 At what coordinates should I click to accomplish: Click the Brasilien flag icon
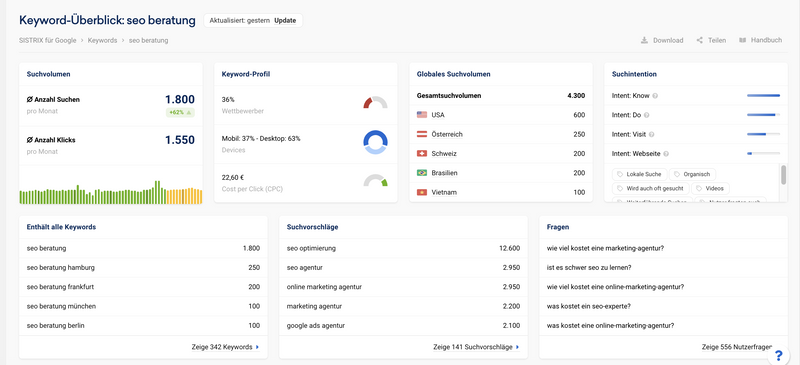pyautogui.click(x=422, y=173)
